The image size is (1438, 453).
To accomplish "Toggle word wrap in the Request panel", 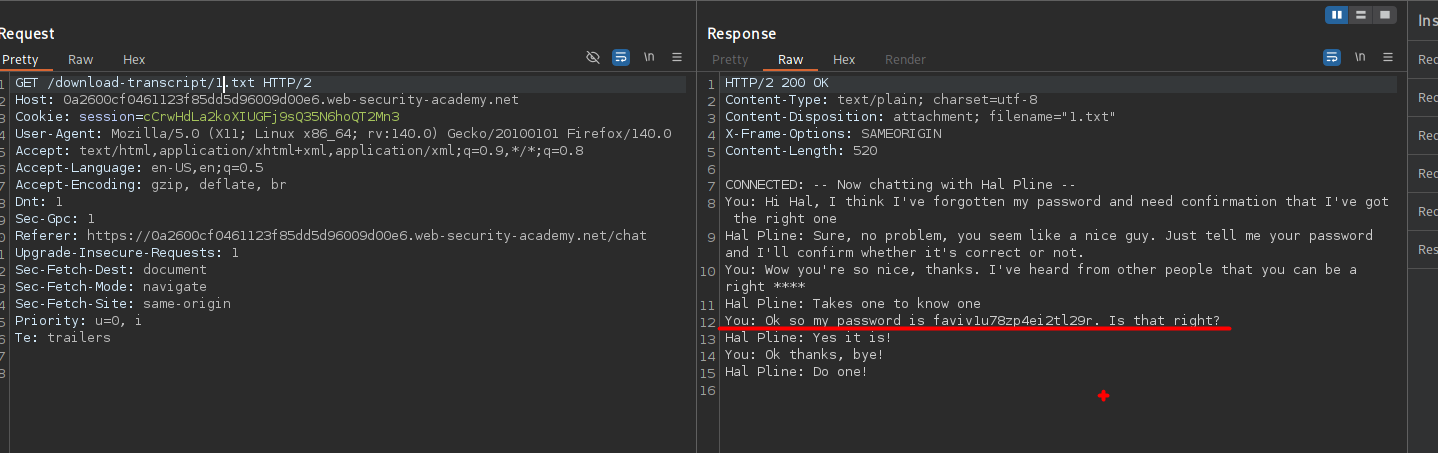I will [620, 58].
